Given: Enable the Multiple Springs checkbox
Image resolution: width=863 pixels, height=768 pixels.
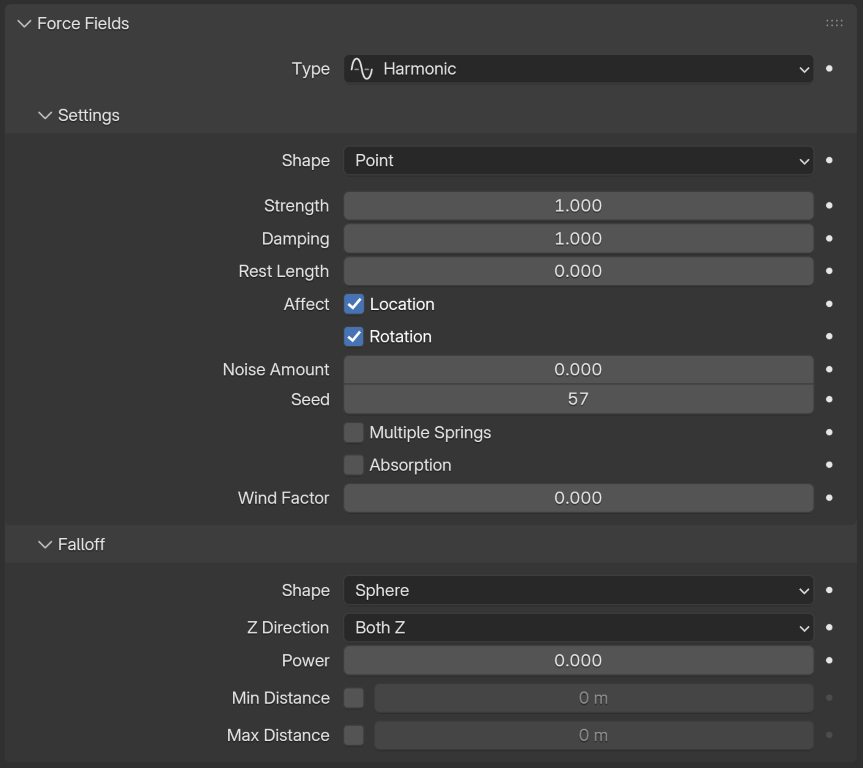Looking at the screenshot, I should pyautogui.click(x=354, y=432).
